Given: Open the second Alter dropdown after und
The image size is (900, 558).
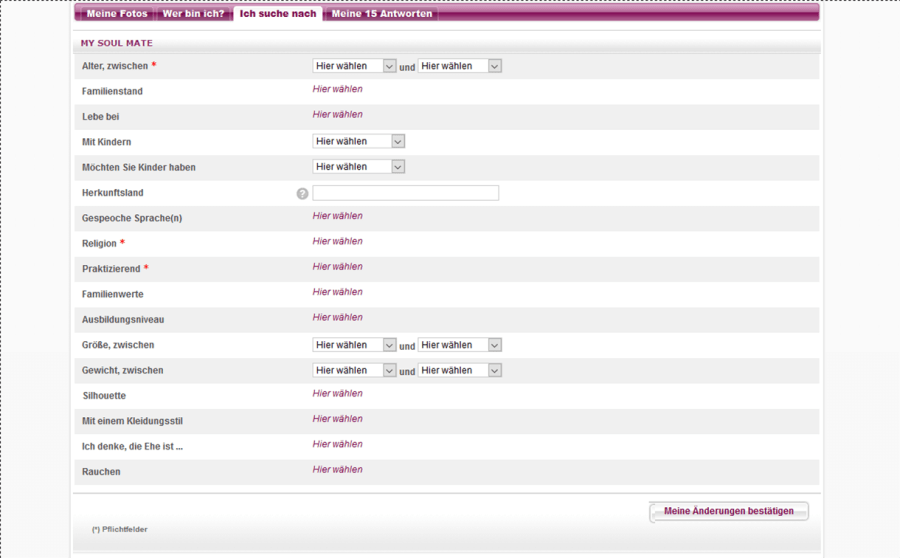Looking at the screenshot, I should [x=460, y=66].
